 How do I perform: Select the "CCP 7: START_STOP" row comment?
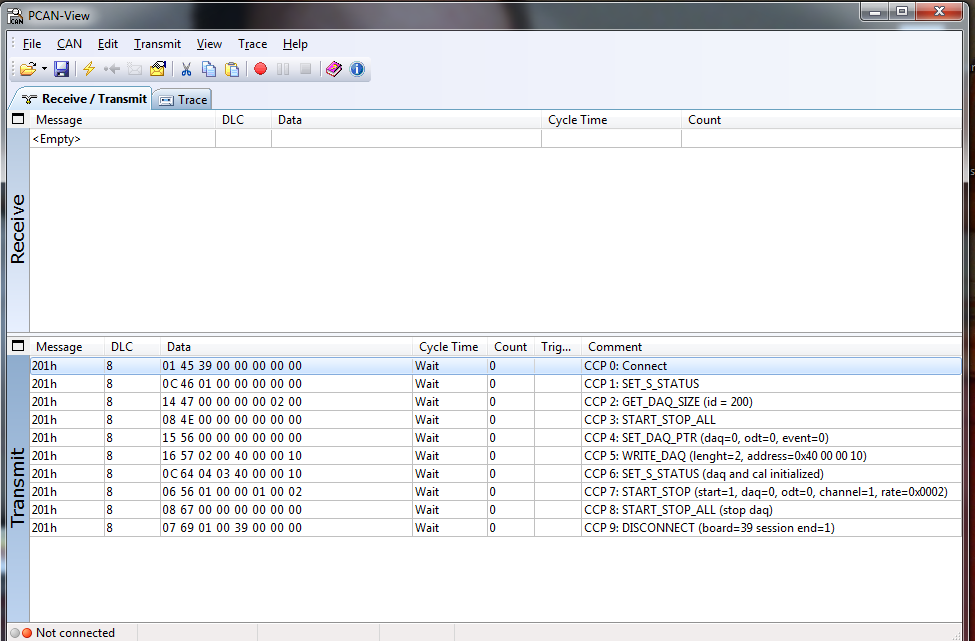click(765, 492)
